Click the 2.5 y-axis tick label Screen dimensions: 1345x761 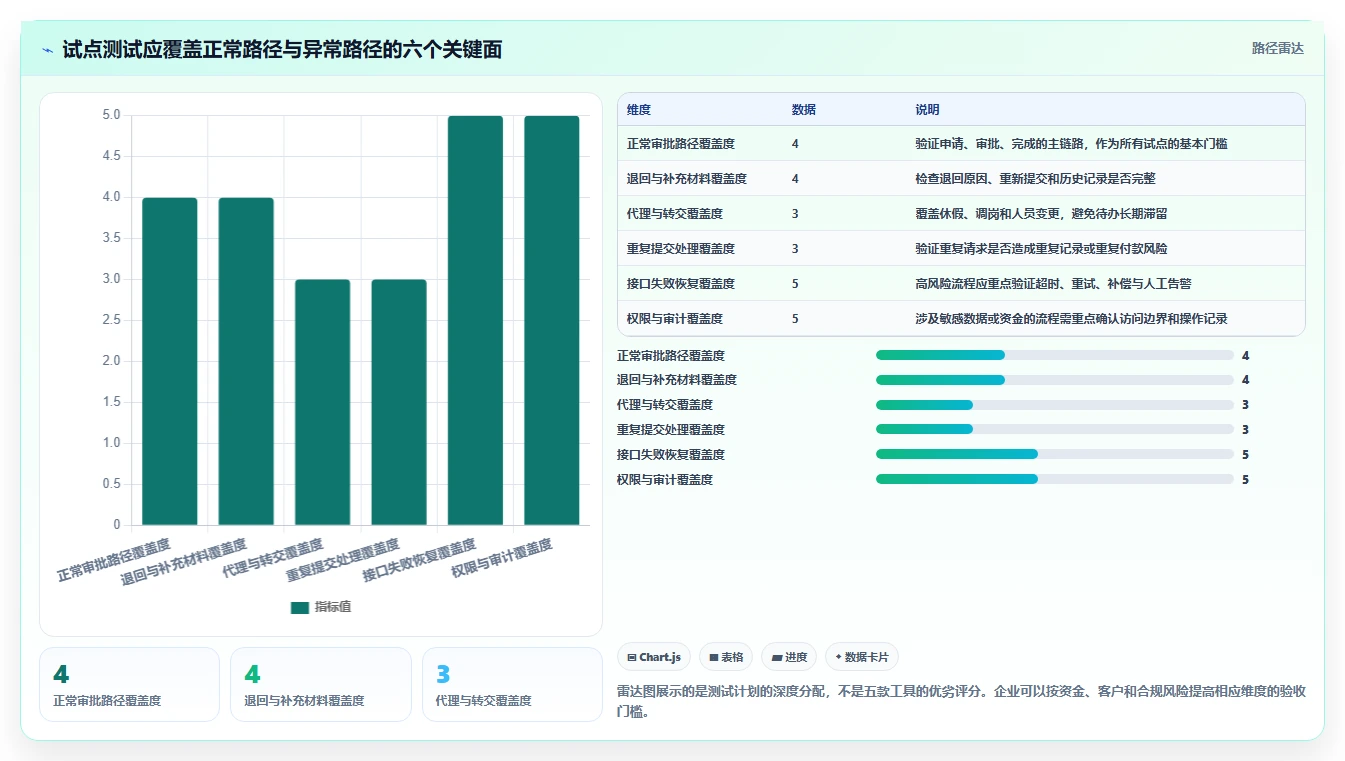click(x=111, y=320)
